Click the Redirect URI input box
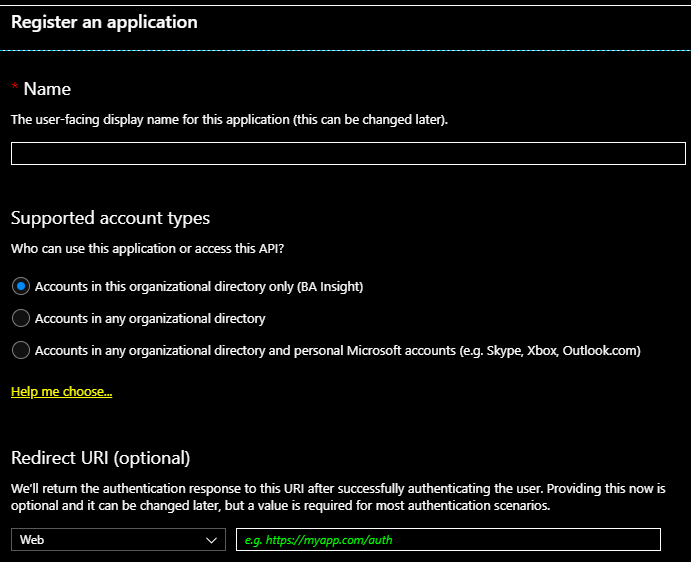The image size is (691, 562). coord(448,540)
